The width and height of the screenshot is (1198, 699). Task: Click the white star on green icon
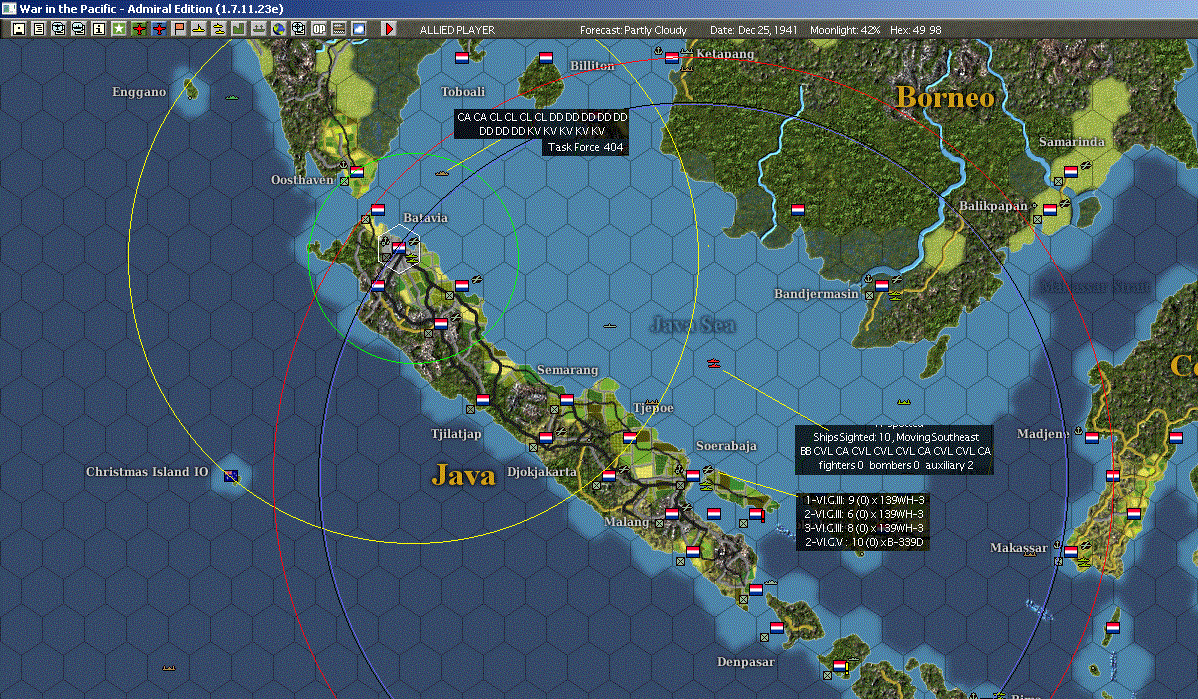click(x=118, y=29)
